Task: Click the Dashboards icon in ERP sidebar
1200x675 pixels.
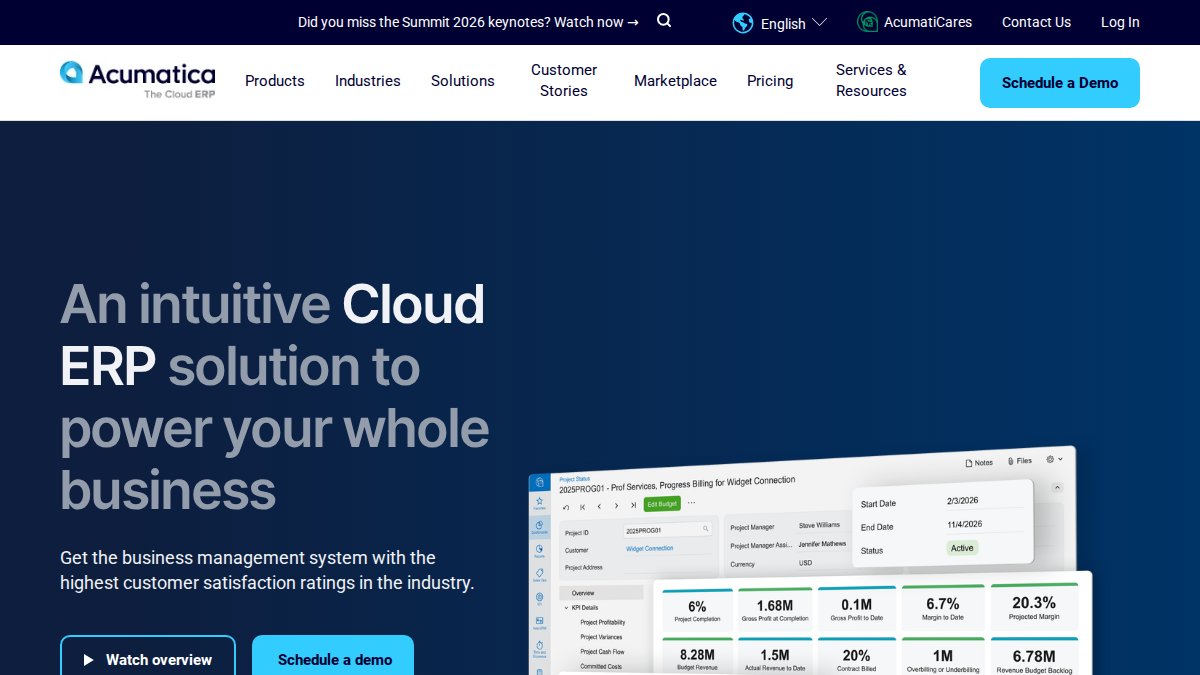Action: [x=539, y=526]
